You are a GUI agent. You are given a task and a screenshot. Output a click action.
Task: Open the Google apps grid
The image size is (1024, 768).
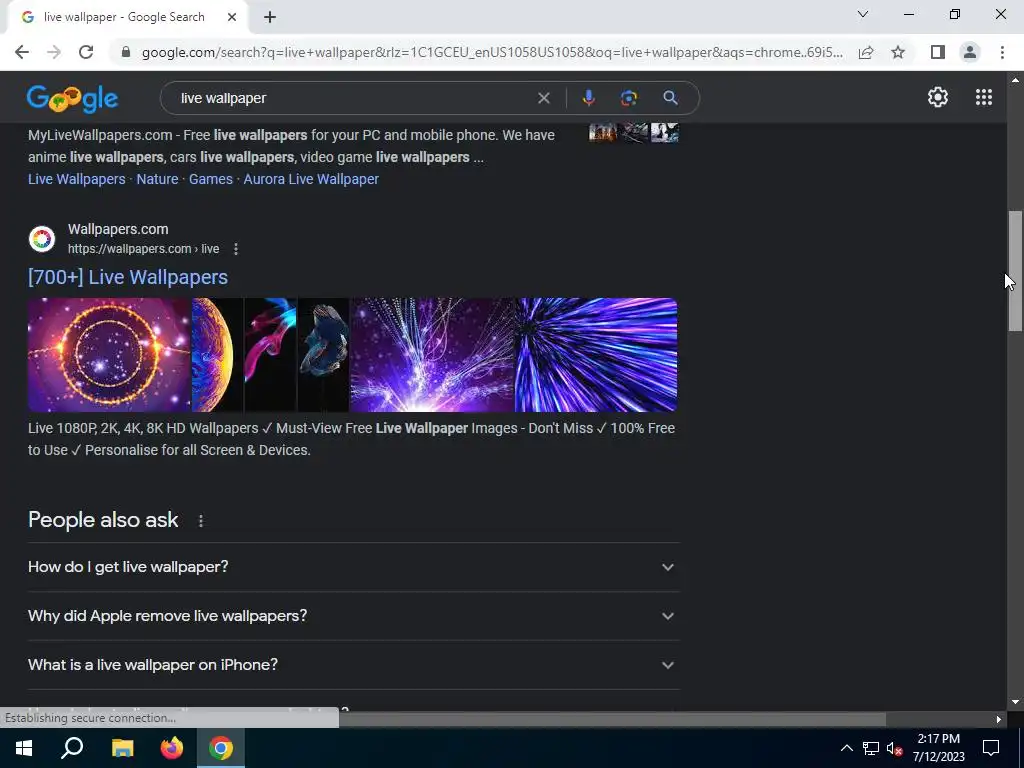(984, 97)
